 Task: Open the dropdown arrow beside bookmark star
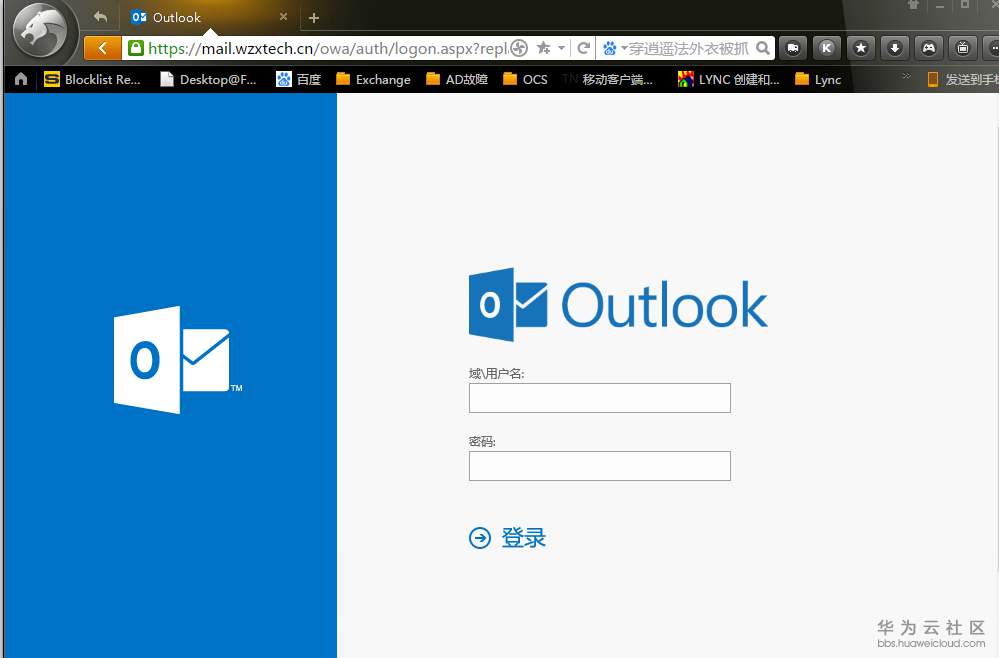[x=561, y=48]
